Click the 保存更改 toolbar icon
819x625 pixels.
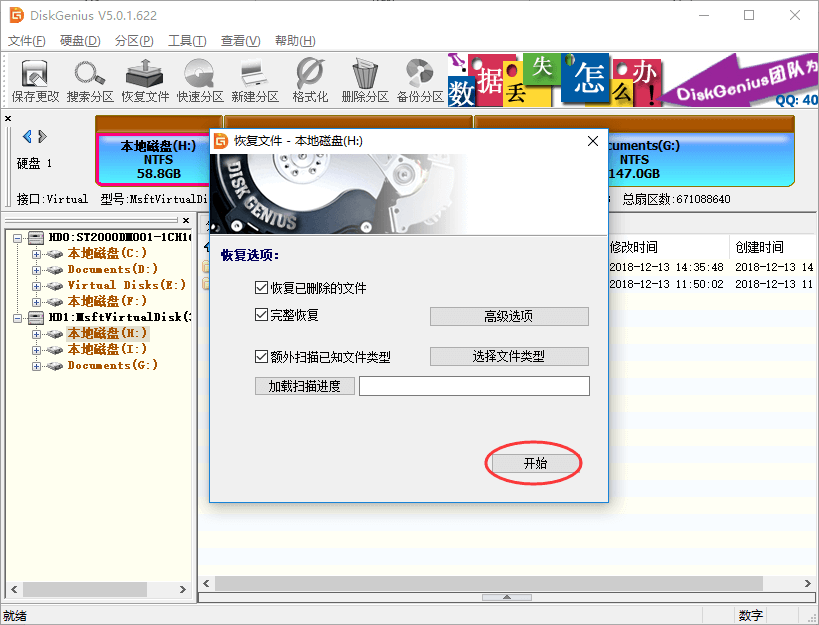point(34,79)
